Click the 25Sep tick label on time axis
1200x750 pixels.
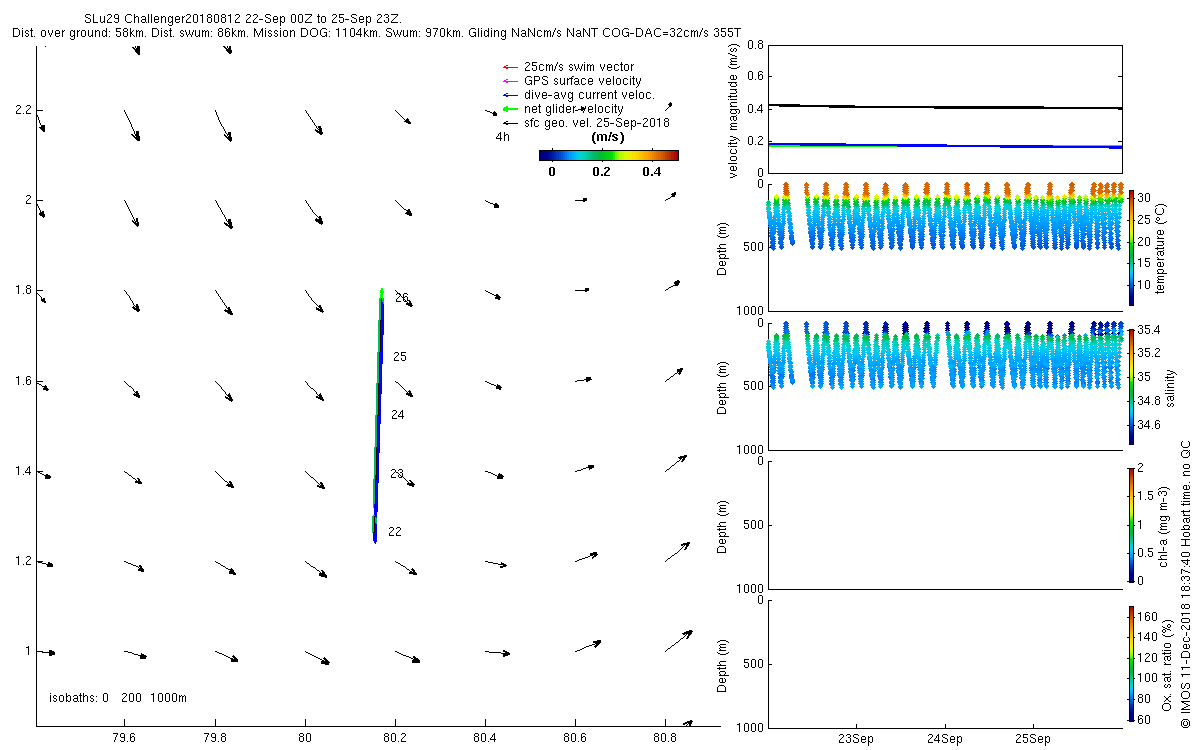1033,740
